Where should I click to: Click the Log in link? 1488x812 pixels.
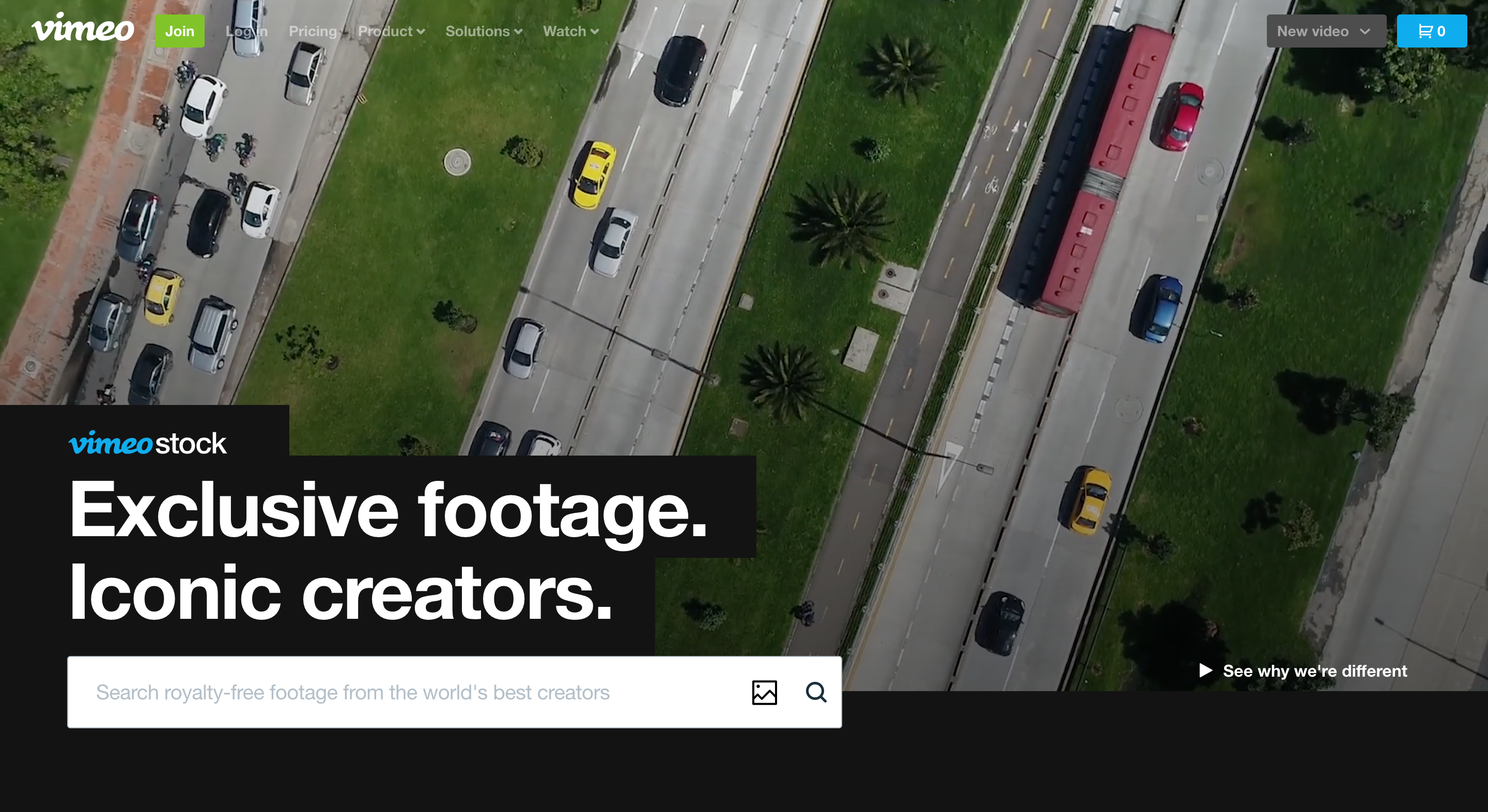coord(246,31)
